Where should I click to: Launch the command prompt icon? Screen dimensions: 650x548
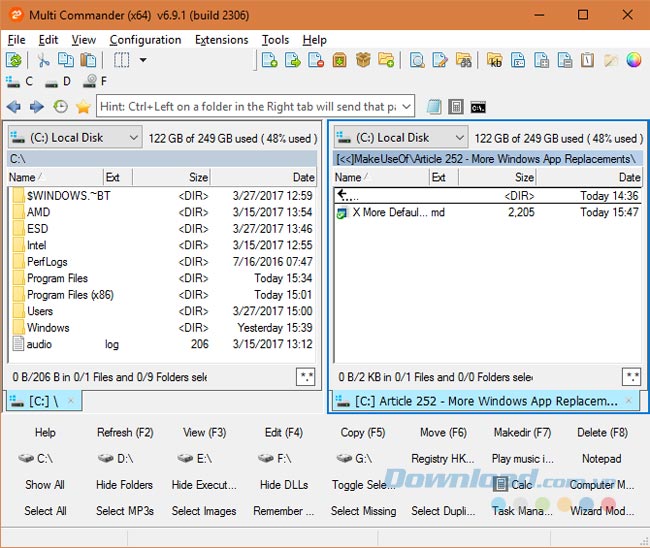(479, 106)
